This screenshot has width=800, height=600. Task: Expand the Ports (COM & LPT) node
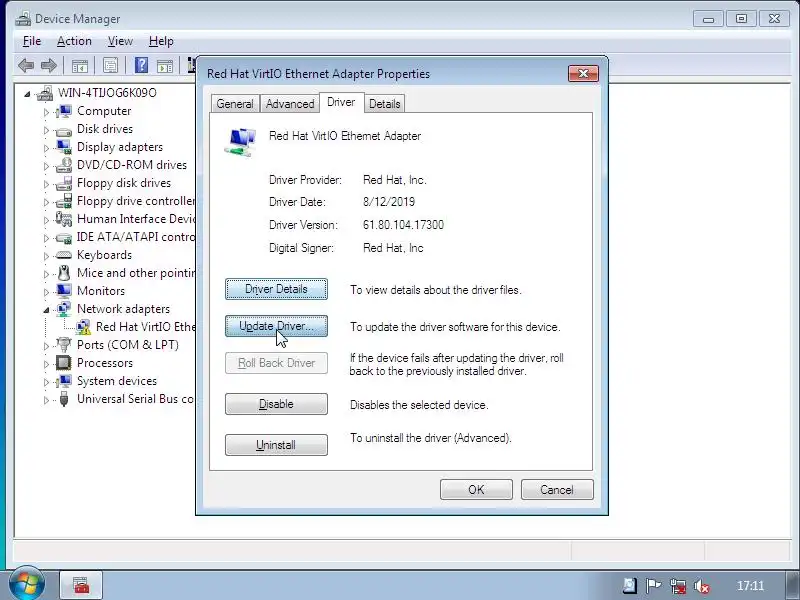46,346
